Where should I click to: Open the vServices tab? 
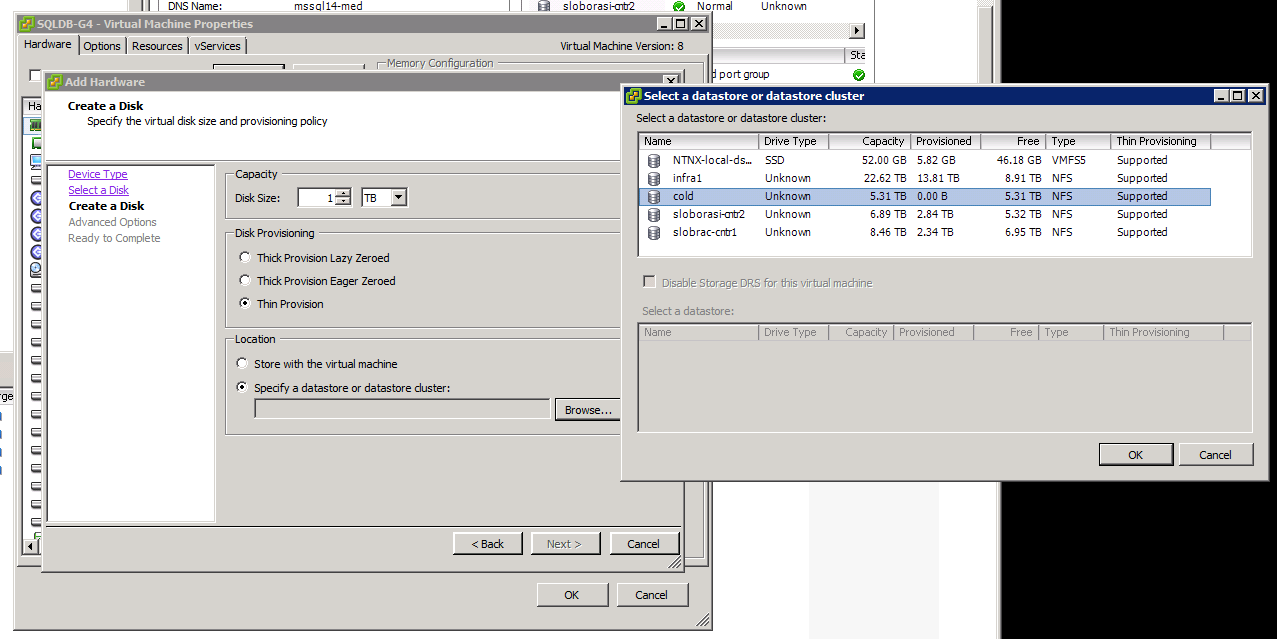tap(217, 46)
